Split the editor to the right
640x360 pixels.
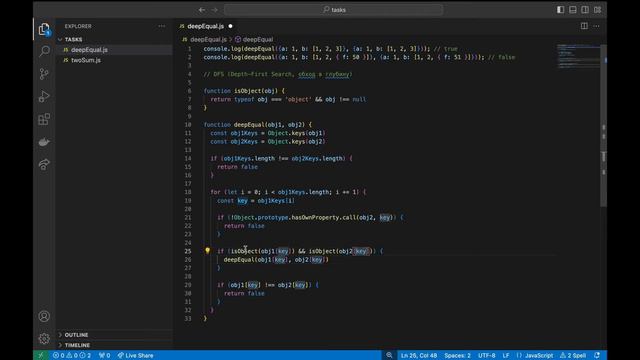584,26
